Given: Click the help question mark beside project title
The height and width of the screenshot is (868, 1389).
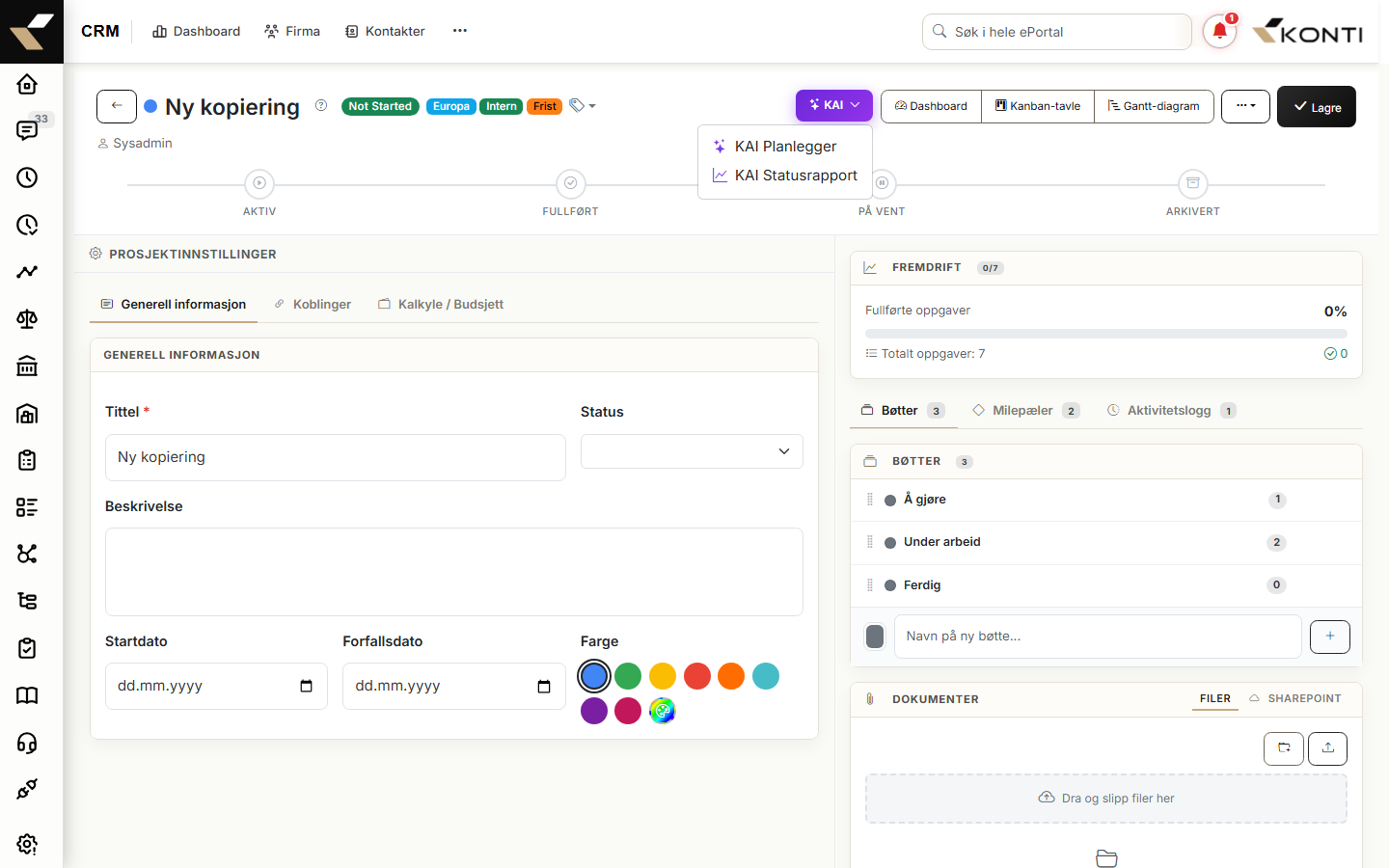Looking at the screenshot, I should (x=321, y=106).
